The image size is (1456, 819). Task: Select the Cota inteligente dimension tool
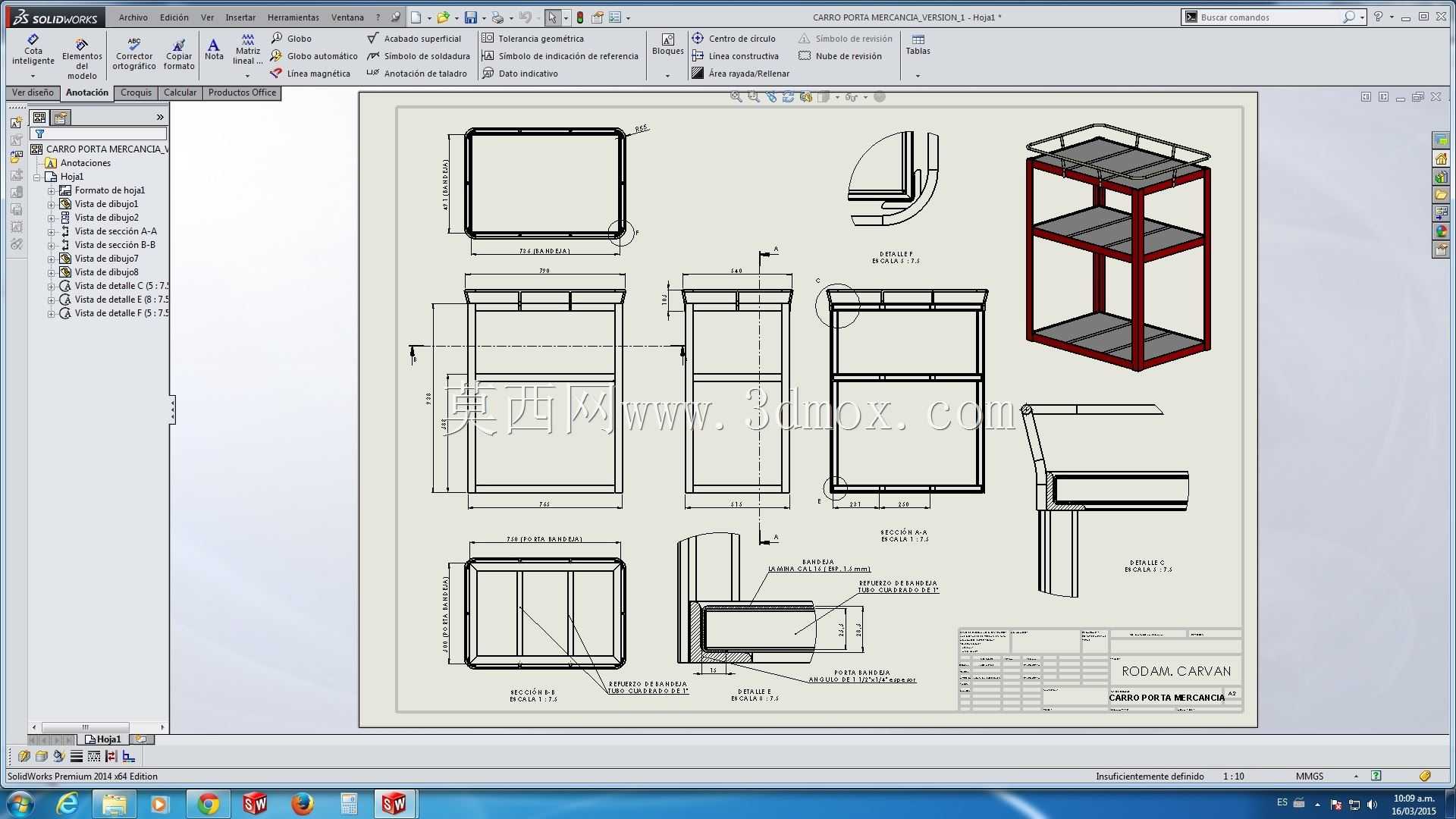(33, 50)
